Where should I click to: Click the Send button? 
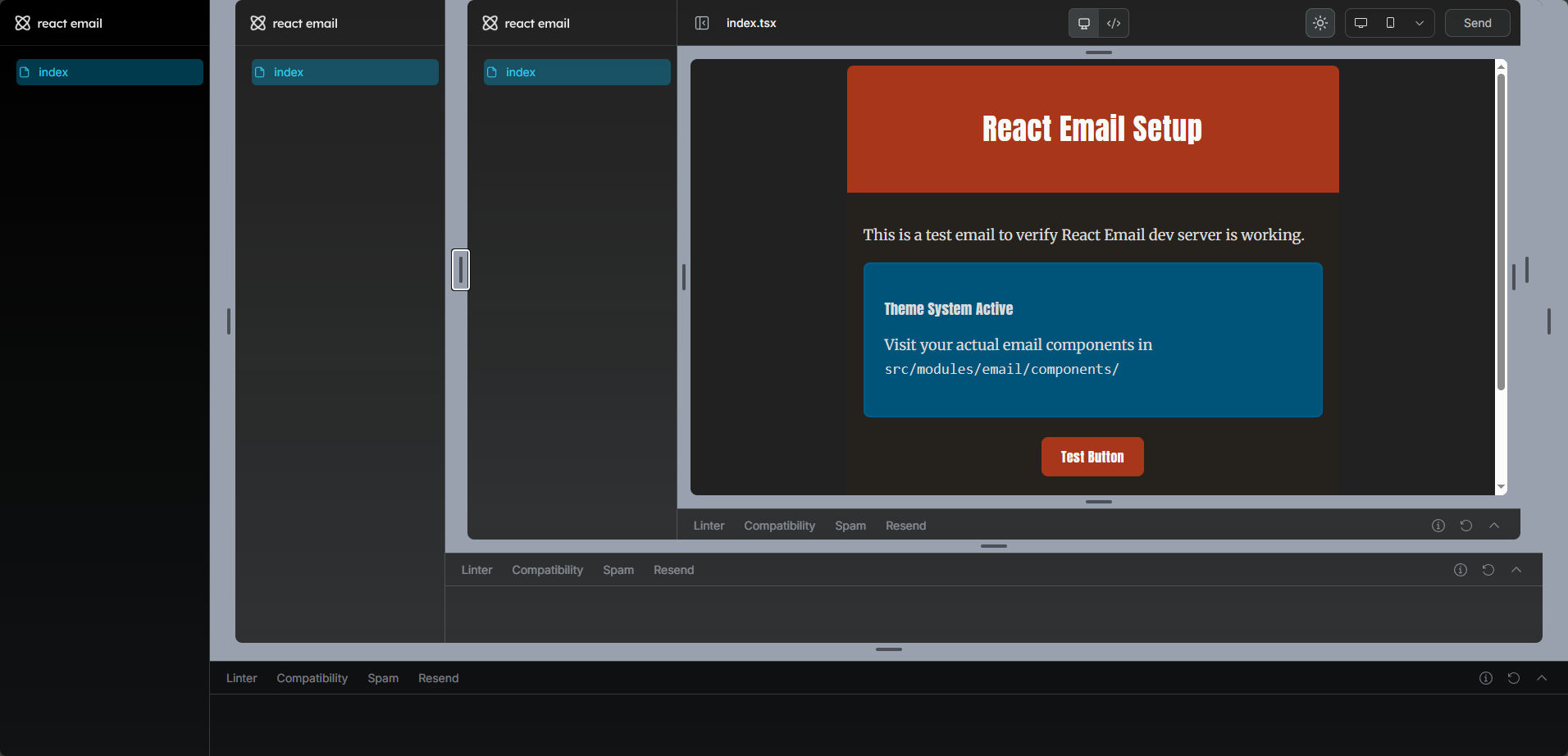1476,22
